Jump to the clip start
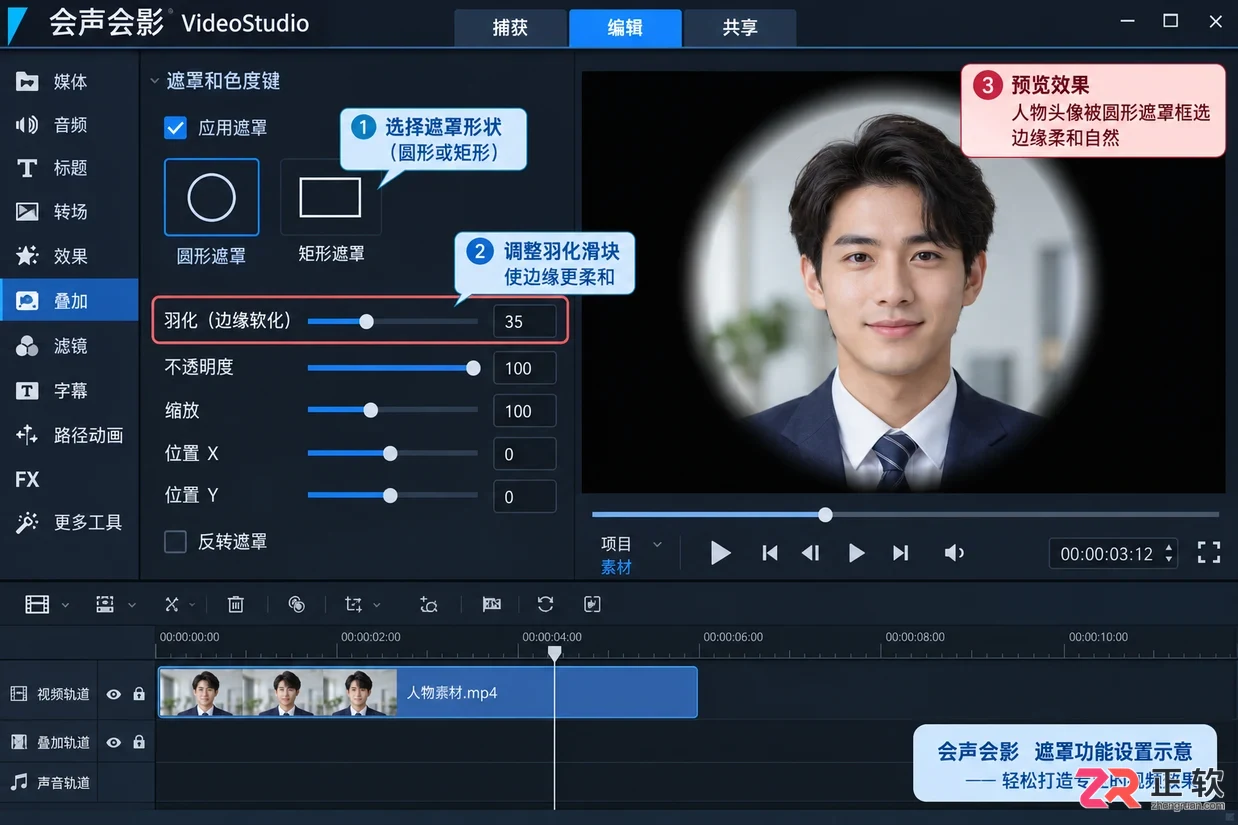The height and width of the screenshot is (825, 1238). [769, 553]
